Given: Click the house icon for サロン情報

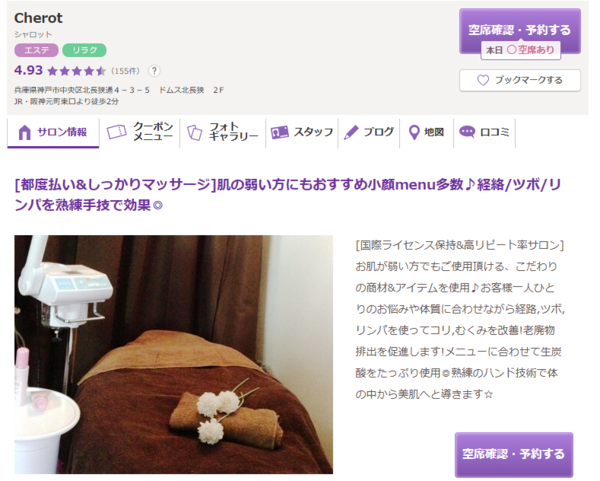Looking at the screenshot, I should tap(24, 132).
